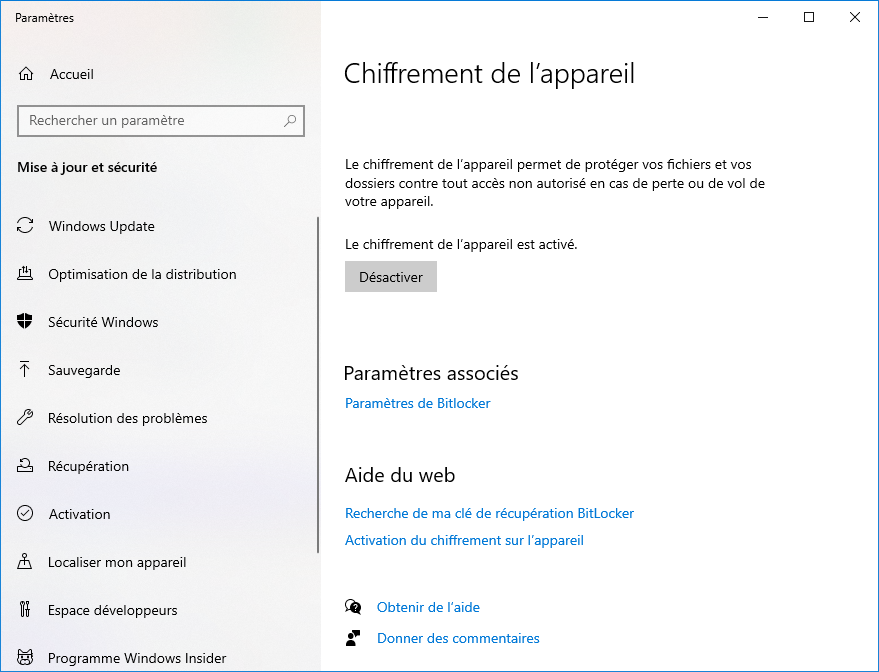Screen dimensions: 879x672
Task: Click the Localiser mon appareil icon
Action: tap(25, 562)
